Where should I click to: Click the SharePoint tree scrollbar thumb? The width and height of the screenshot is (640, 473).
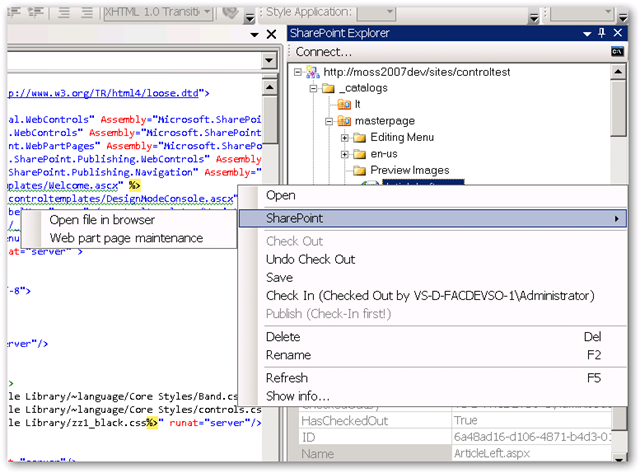(618, 108)
